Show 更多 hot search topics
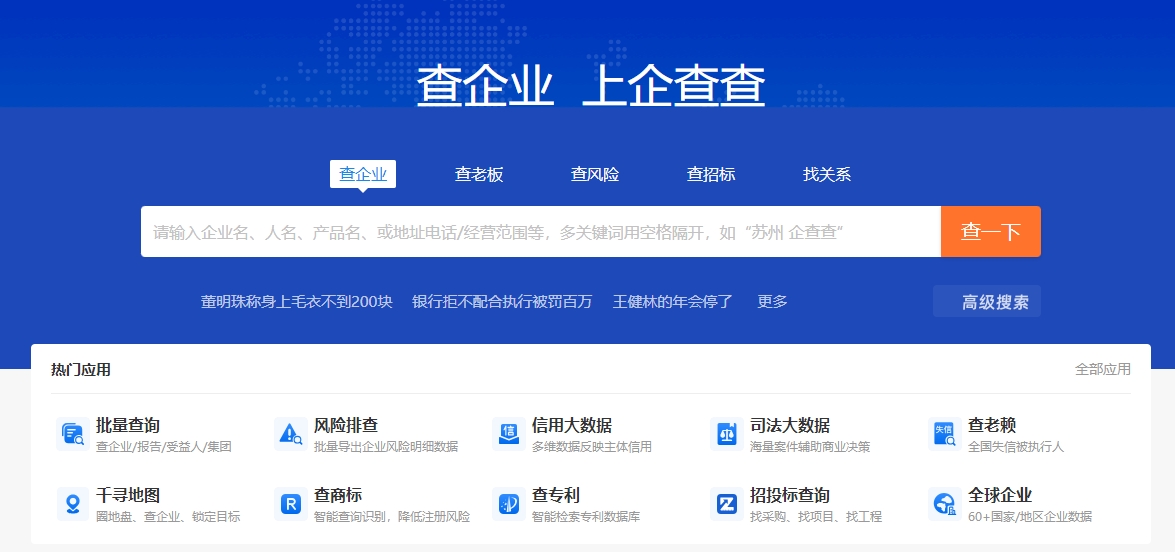The width and height of the screenshot is (1175, 552). point(773,302)
